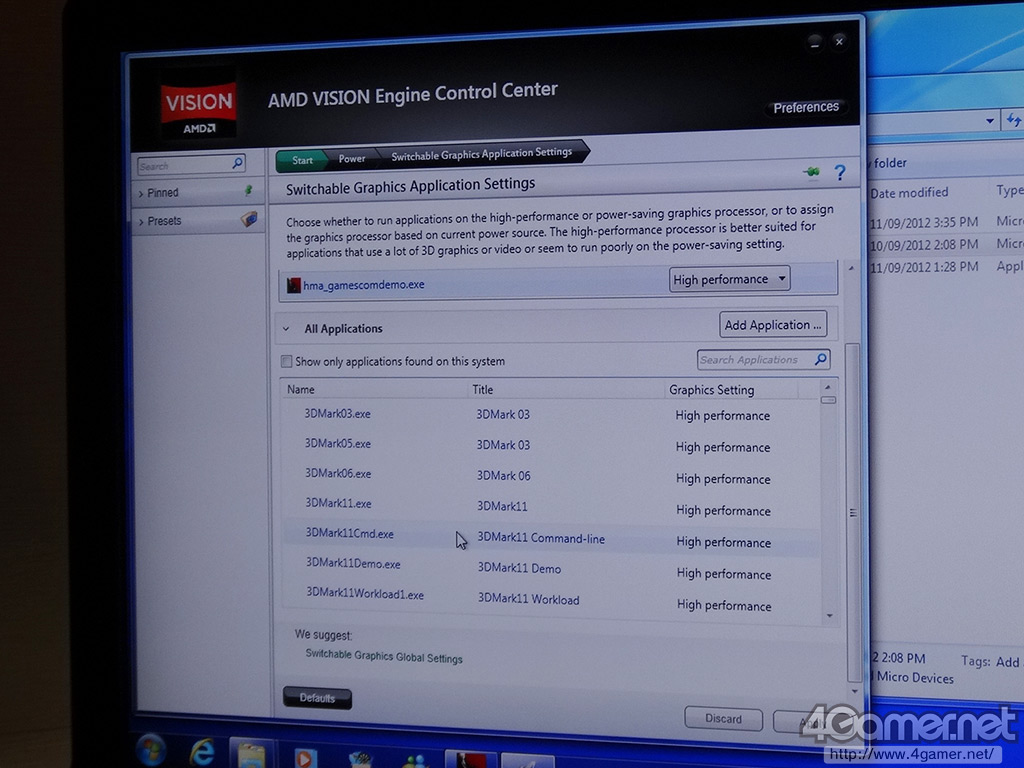The image size is (1024, 768).
Task: Collapse the All Applications section
Action: click(286, 328)
